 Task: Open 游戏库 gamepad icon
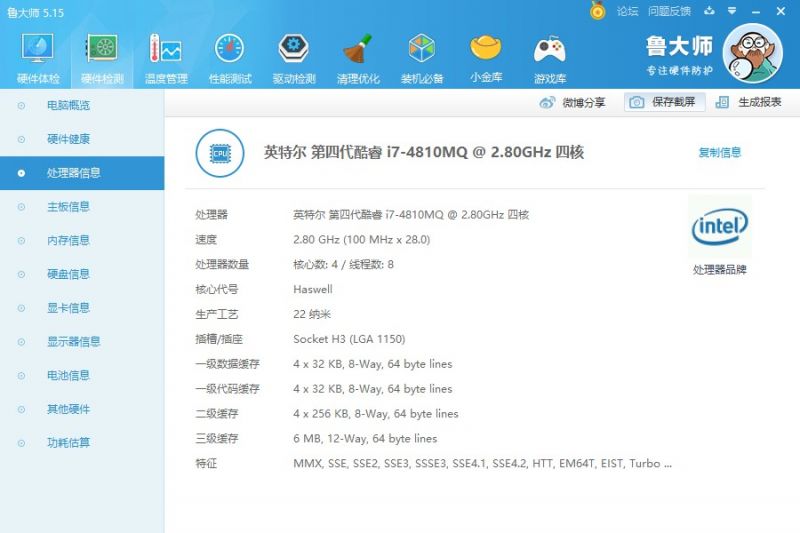pos(549,58)
